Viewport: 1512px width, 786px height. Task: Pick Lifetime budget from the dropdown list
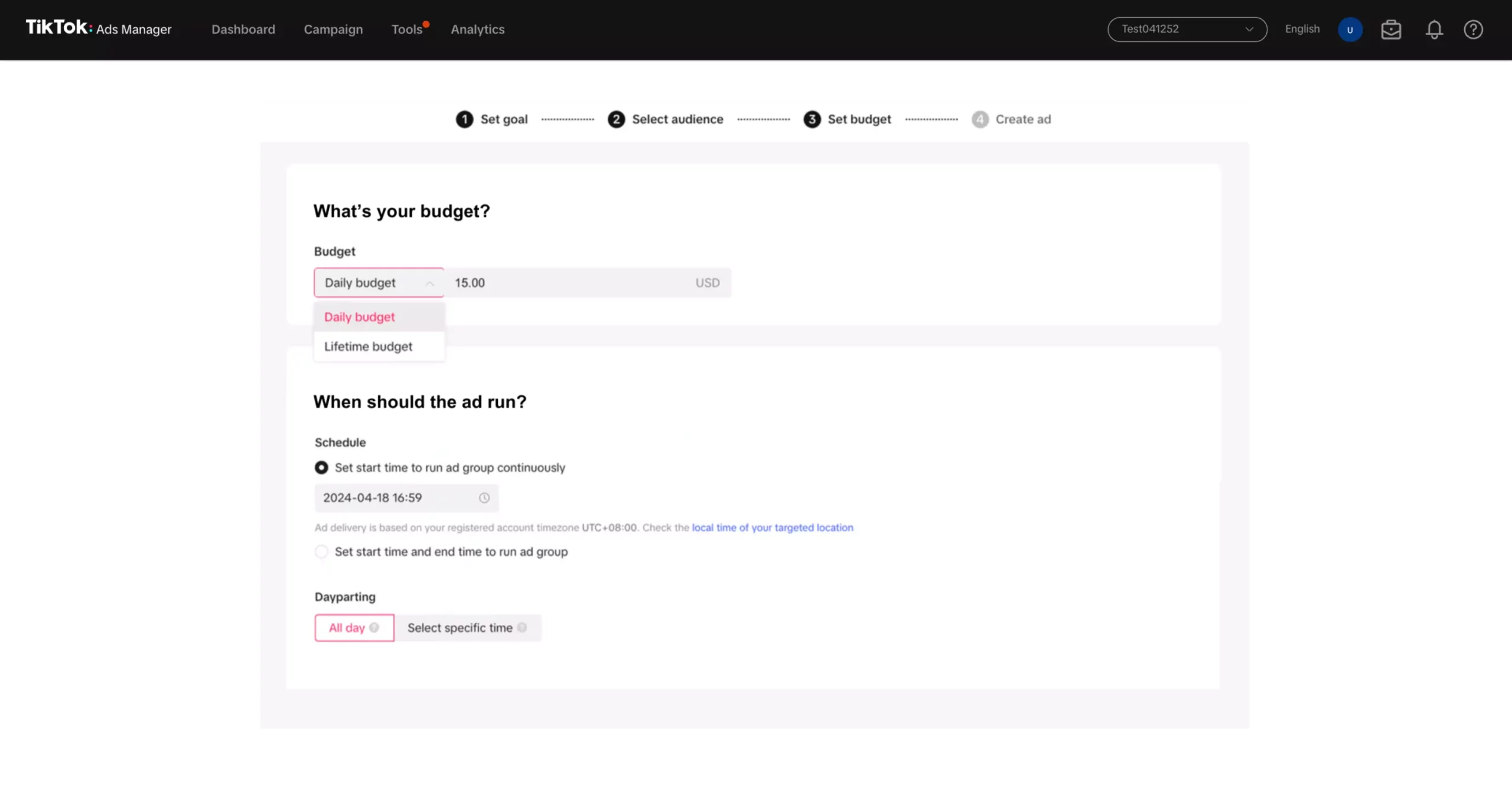tap(369, 347)
